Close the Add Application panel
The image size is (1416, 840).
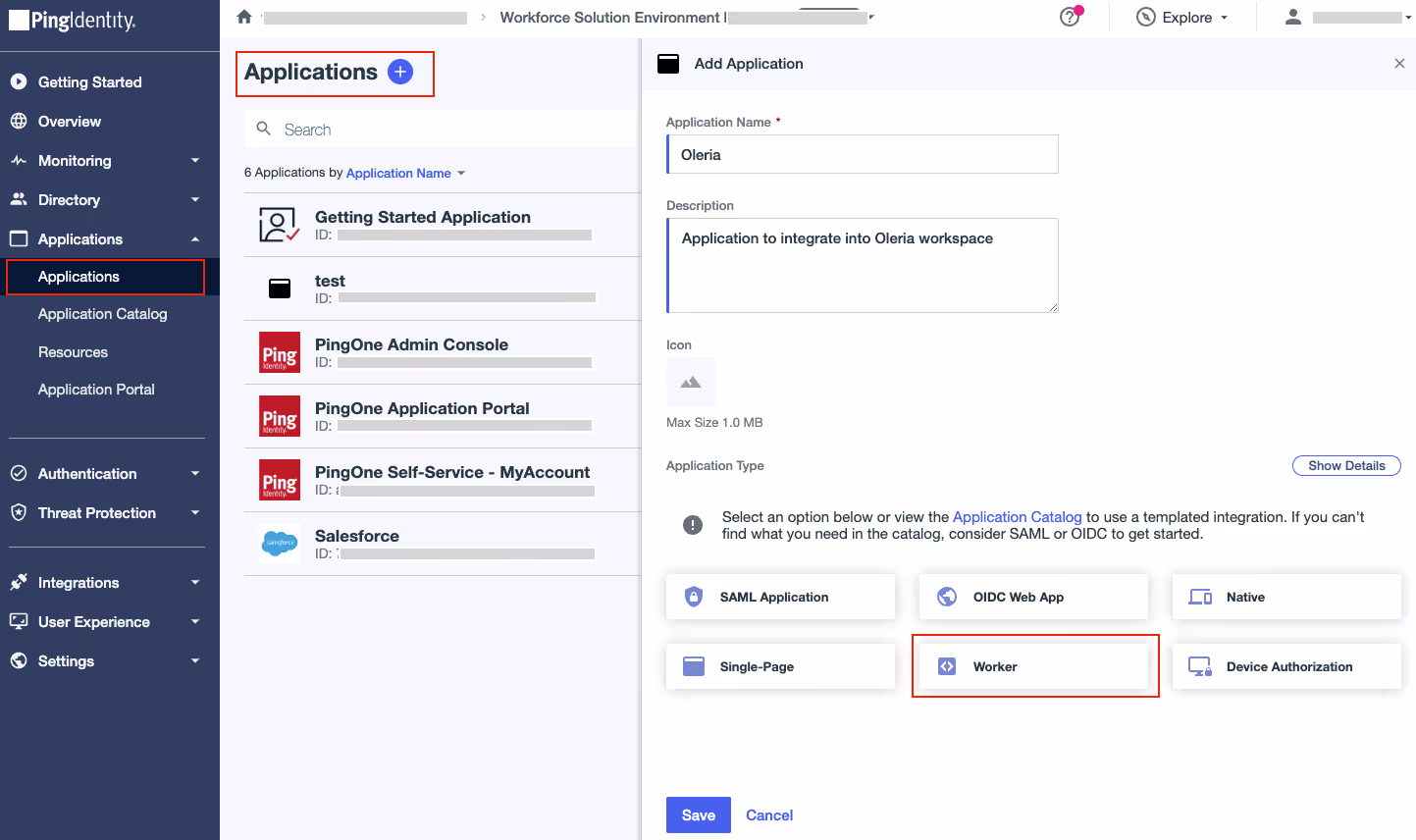click(1399, 63)
